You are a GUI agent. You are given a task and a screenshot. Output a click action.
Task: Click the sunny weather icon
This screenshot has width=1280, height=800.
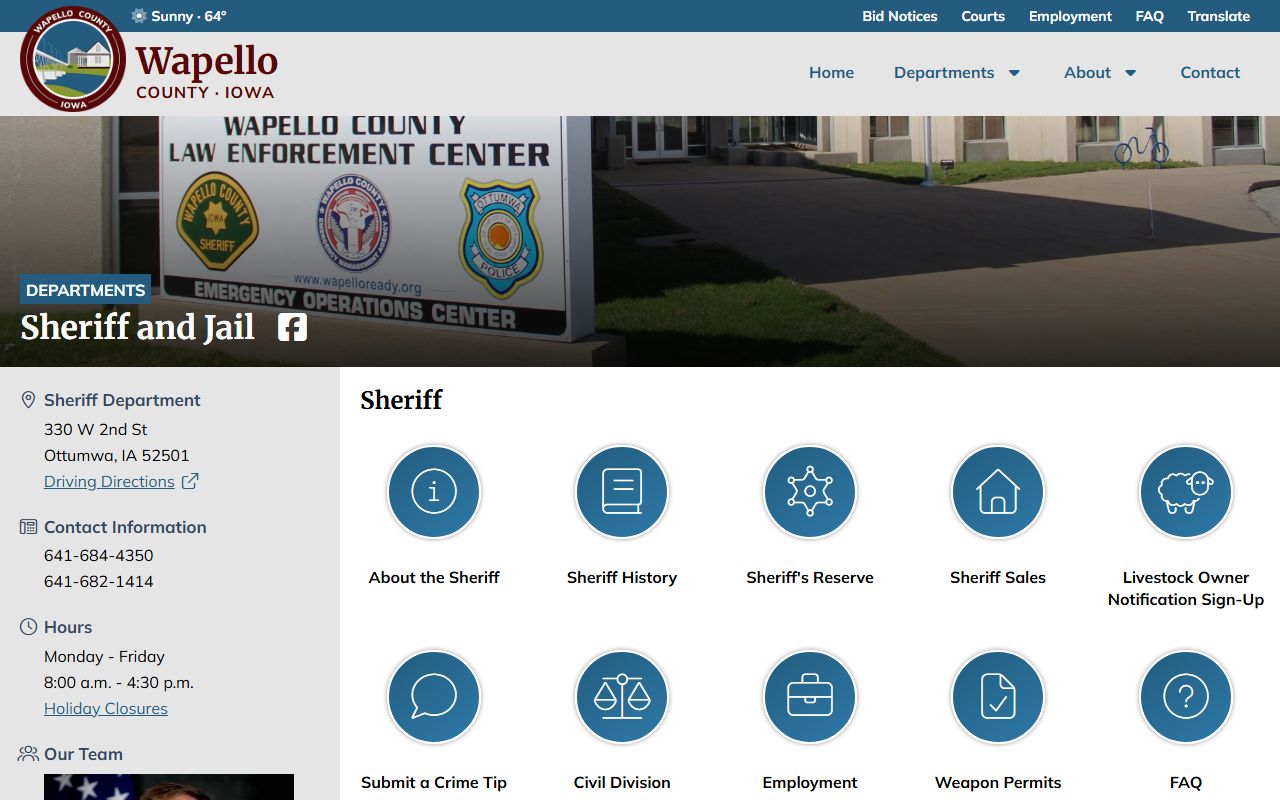(139, 16)
